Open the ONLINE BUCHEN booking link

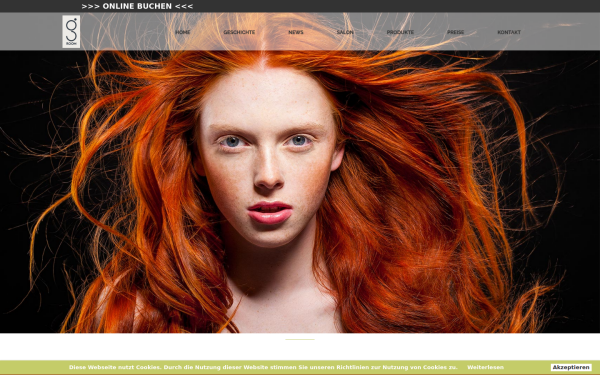(137, 6)
